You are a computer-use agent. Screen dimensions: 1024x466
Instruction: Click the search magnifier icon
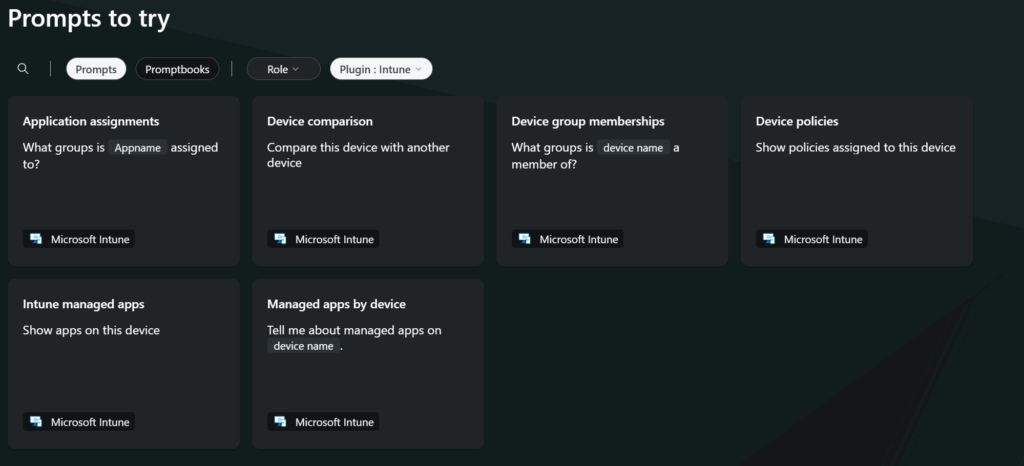click(23, 69)
